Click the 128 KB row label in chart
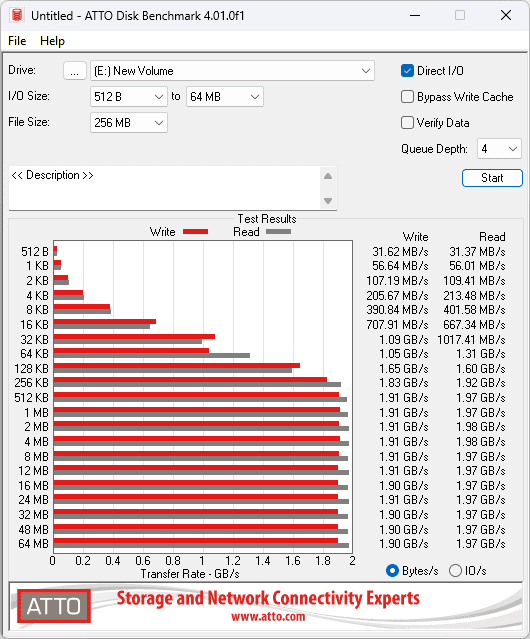 point(31,369)
